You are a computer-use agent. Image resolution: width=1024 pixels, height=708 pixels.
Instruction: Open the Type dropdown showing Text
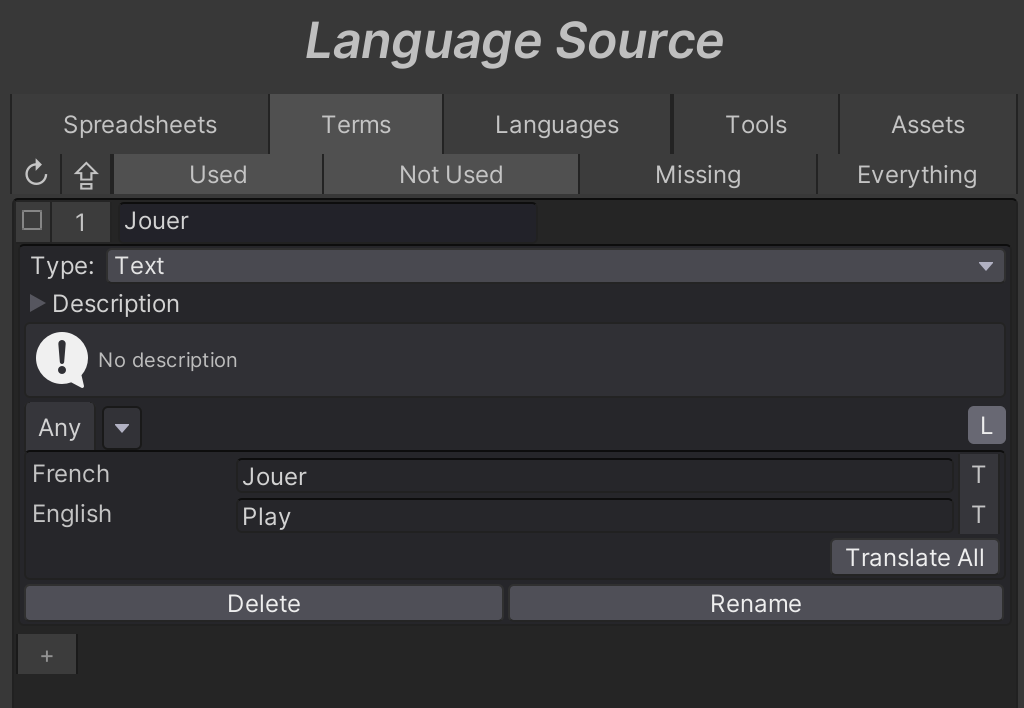tap(555, 266)
